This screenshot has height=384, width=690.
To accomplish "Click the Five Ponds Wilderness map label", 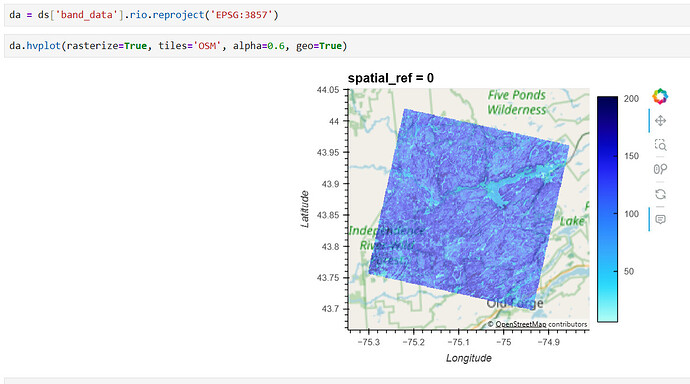I will (x=517, y=102).
